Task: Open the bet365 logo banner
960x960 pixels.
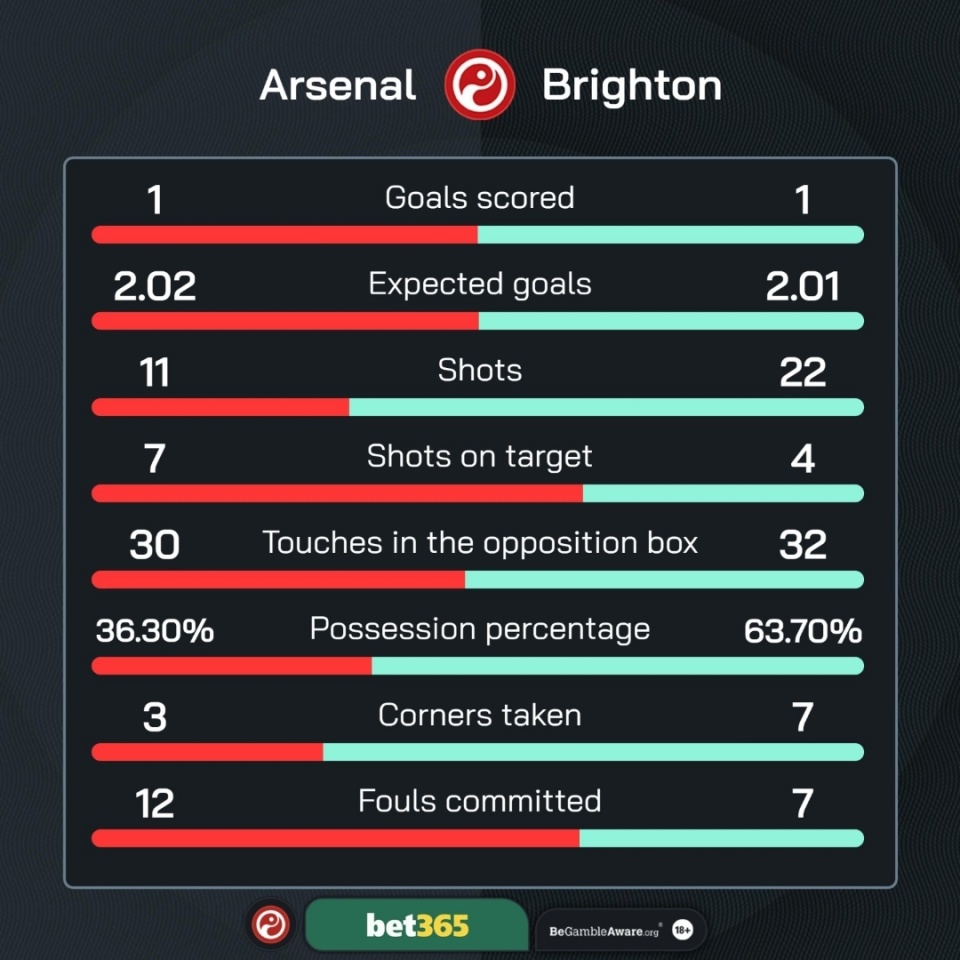Action: tap(417, 925)
